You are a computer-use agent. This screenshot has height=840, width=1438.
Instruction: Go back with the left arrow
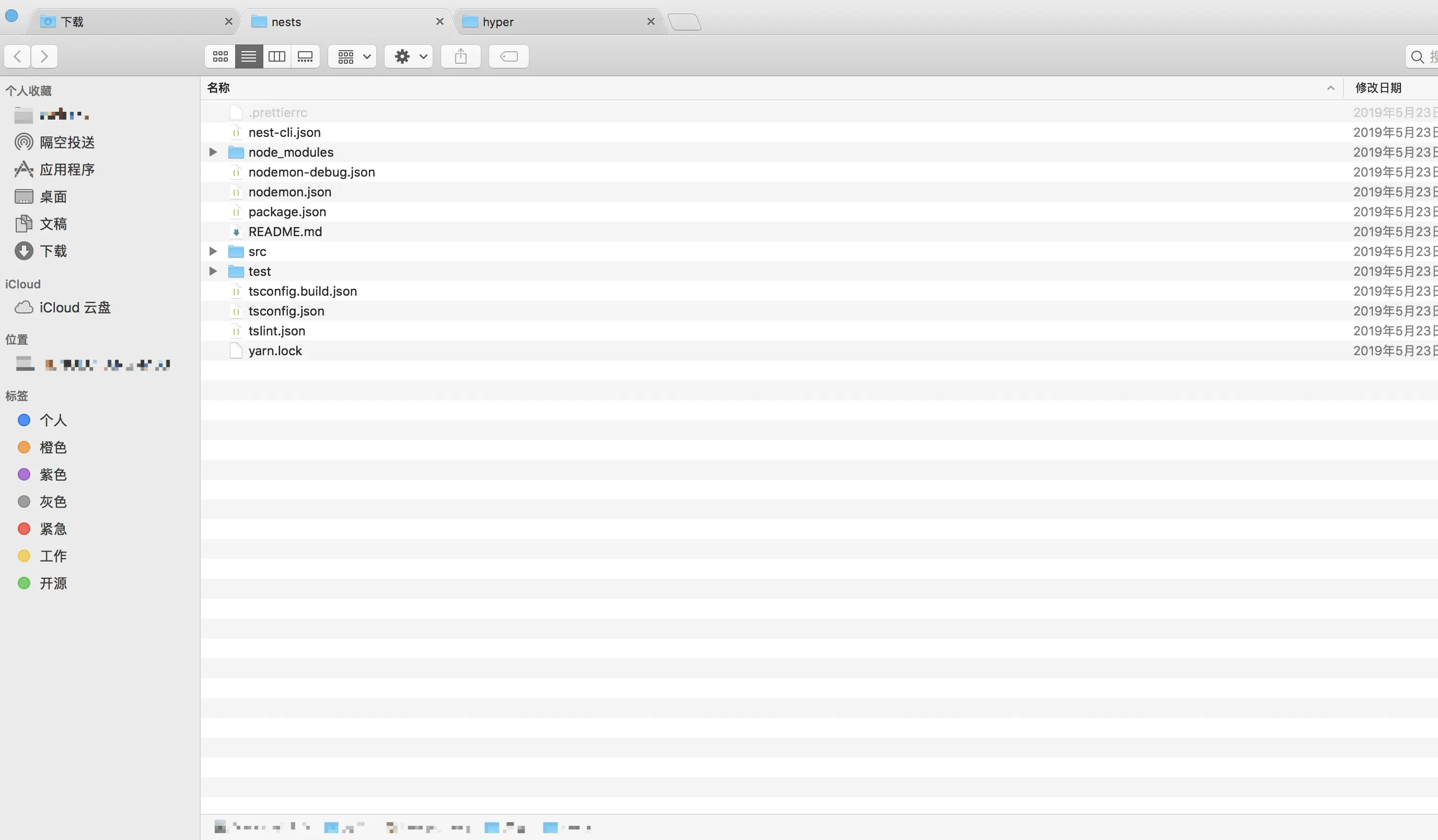click(18, 56)
